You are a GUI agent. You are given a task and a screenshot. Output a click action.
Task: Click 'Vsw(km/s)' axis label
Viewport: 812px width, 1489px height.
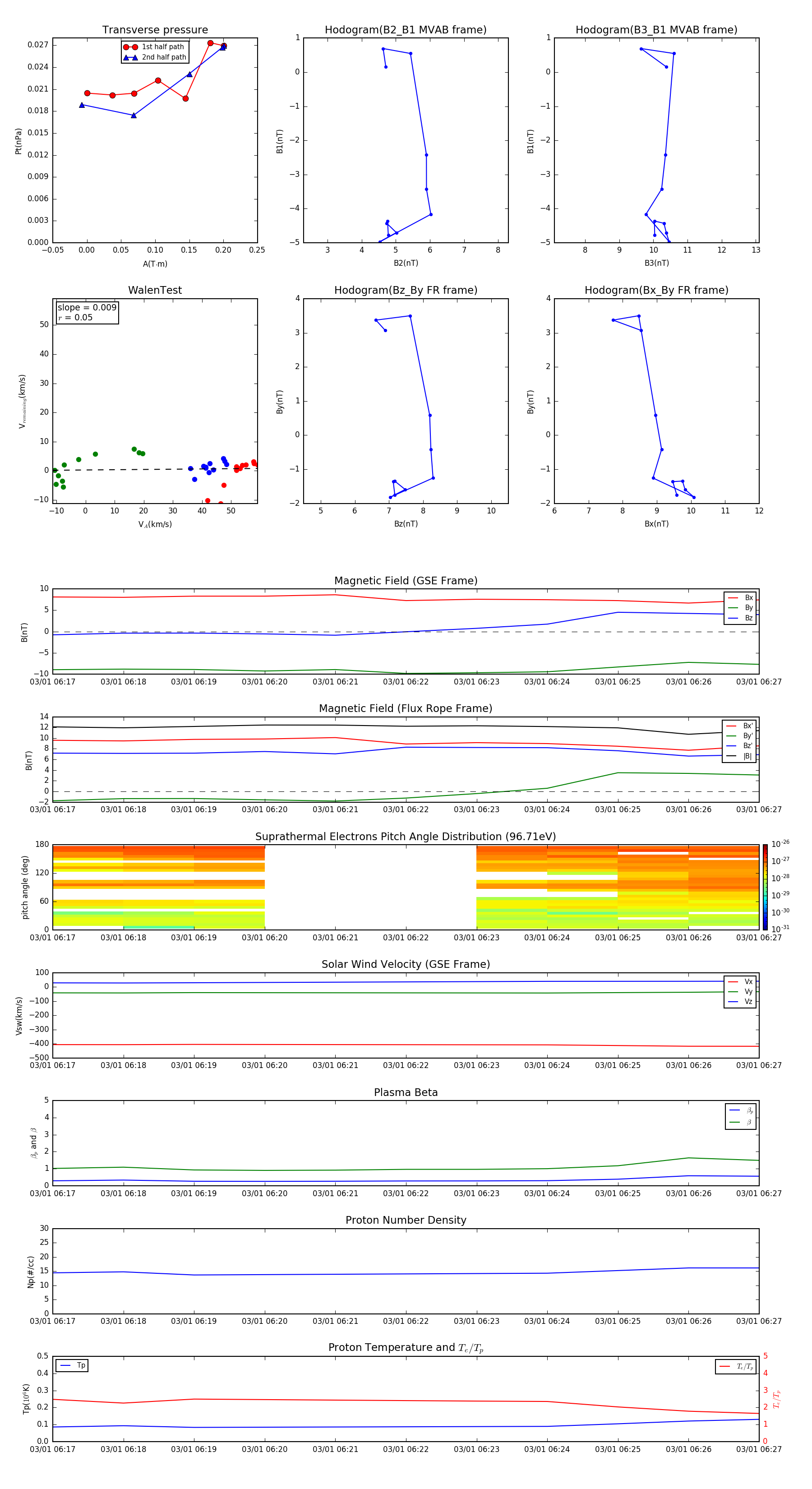18,1015
